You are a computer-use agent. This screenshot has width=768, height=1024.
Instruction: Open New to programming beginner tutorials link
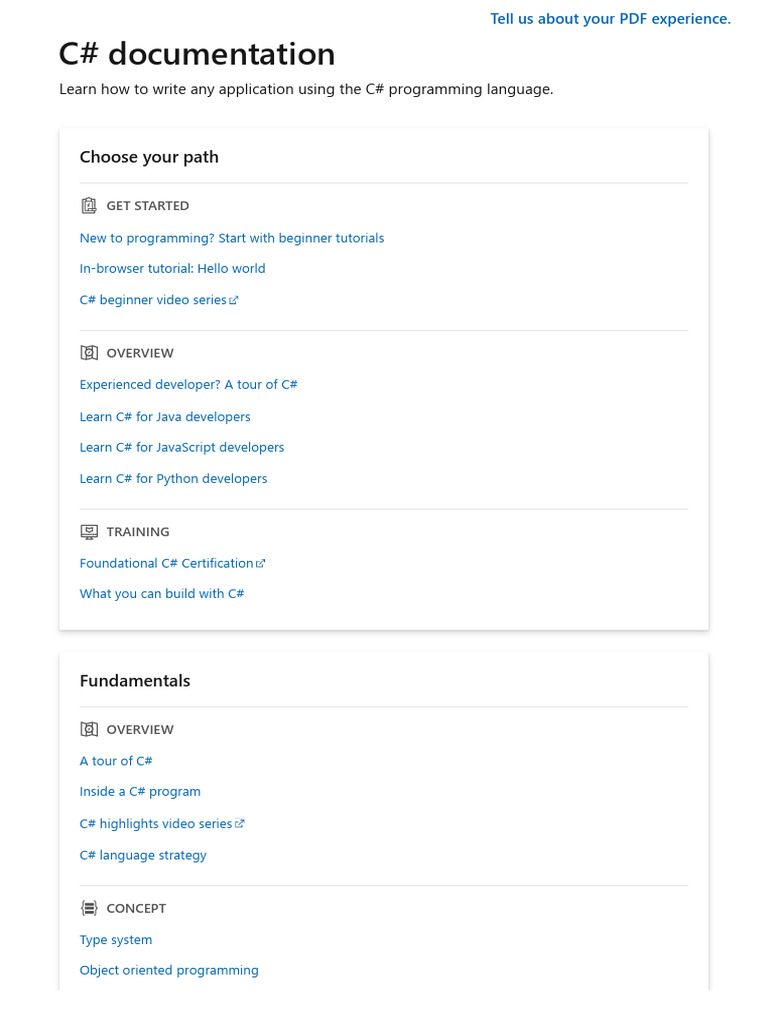tap(232, 238)
